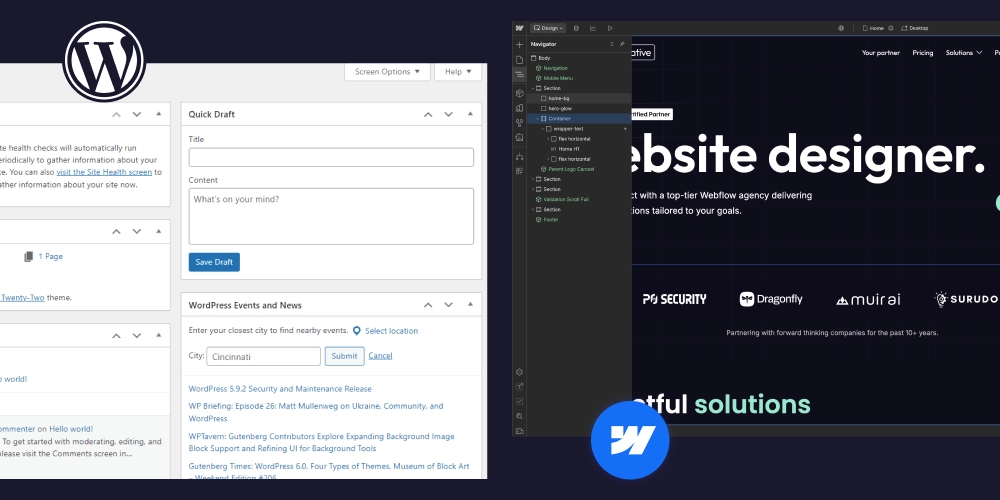Select Parent Logo Carousel in Navigator

pos(579,169)
